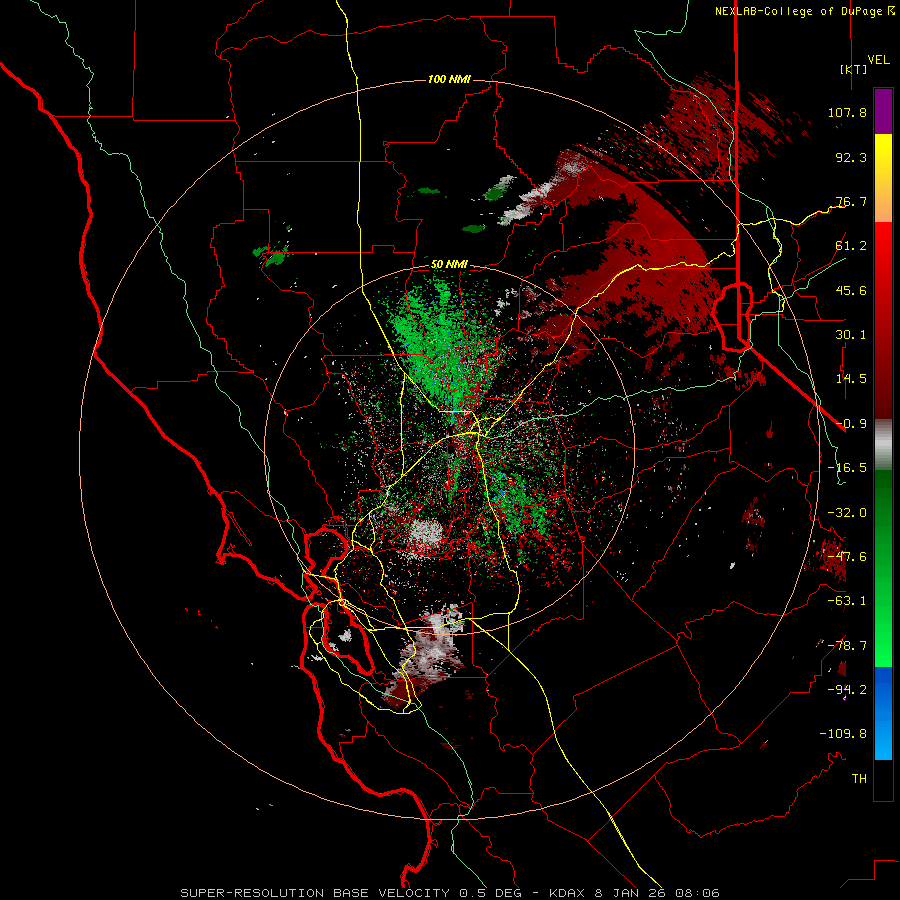900x900 pixels.
Task: Pick the gray near-zero velocity scale segment
Action: (x=883, y=445)
